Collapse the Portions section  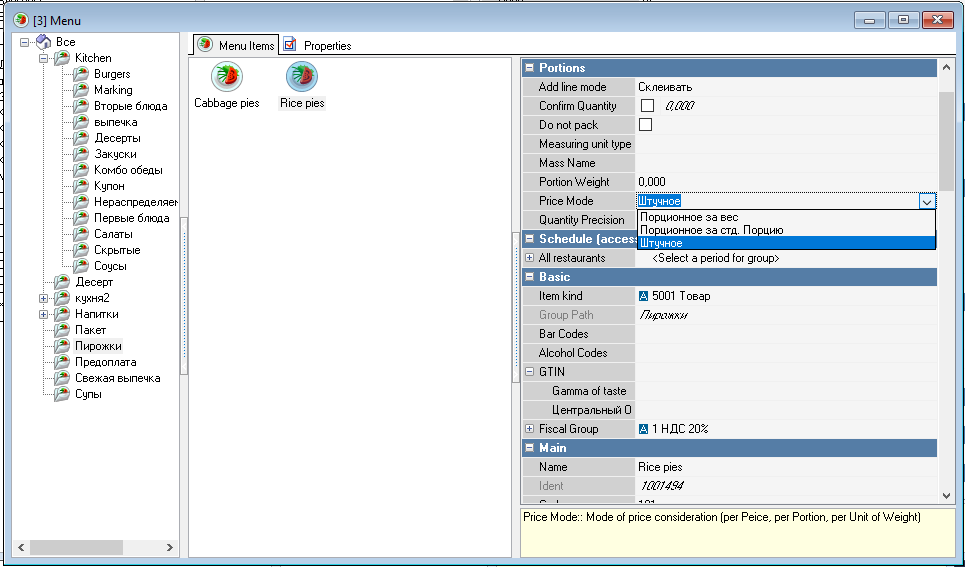(x=529, y=68)
